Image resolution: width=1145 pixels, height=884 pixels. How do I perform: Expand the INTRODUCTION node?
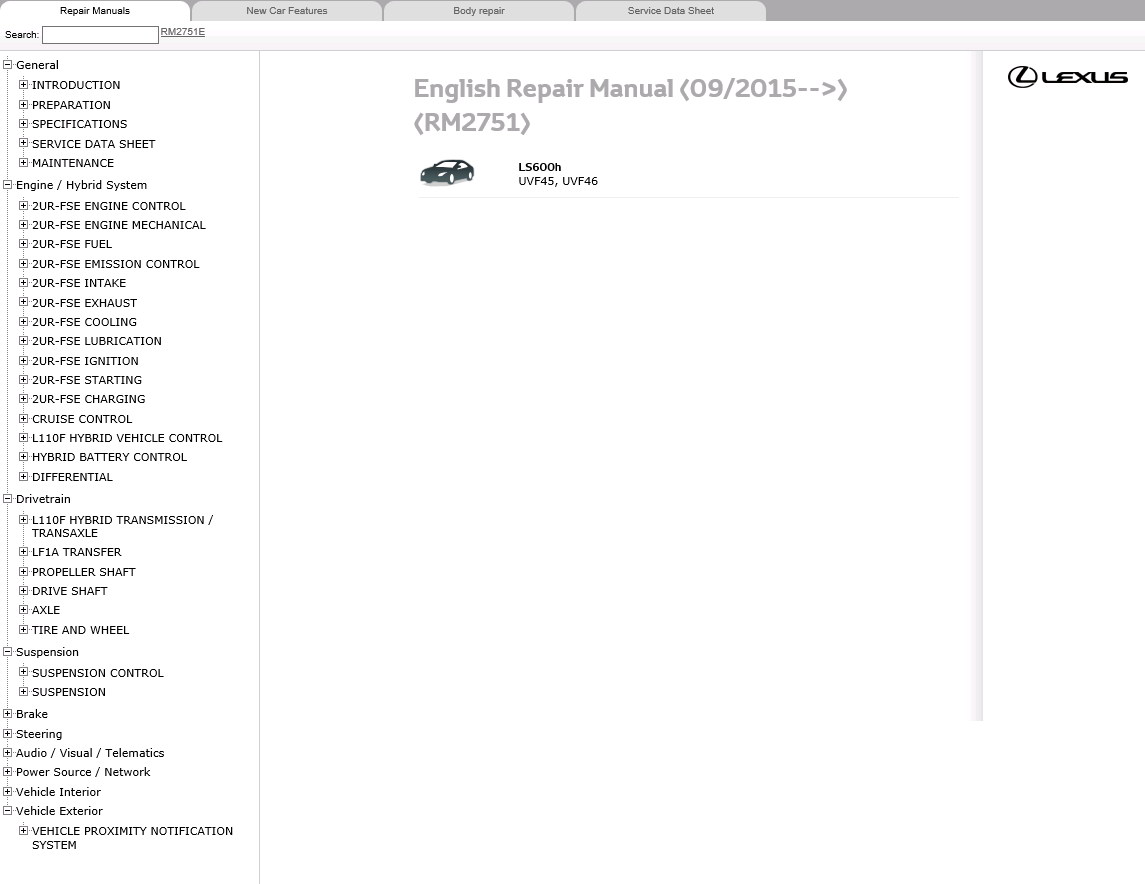[x=23, y=85]
